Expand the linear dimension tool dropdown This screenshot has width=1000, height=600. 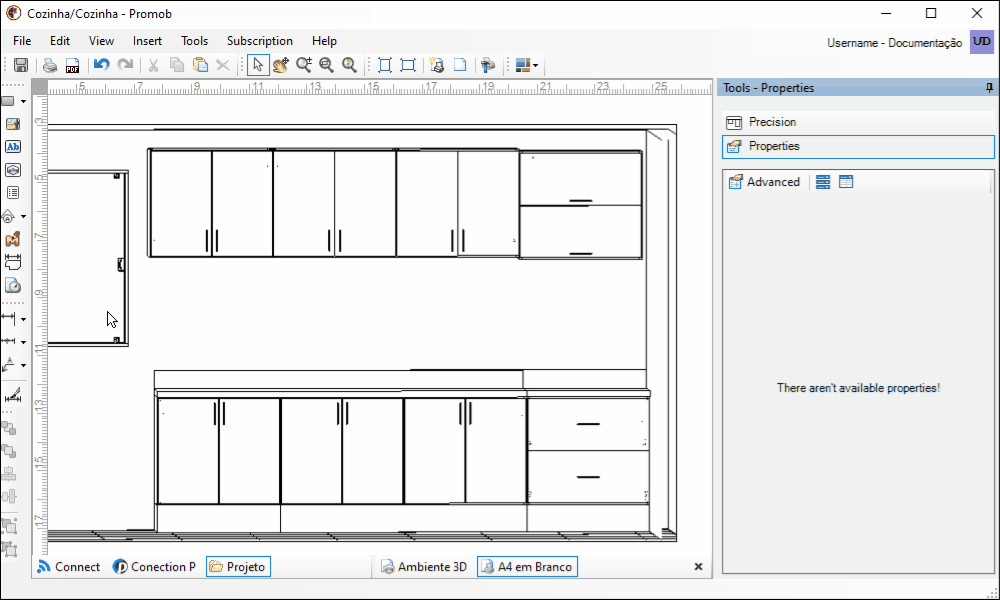[x=23, y=319]
